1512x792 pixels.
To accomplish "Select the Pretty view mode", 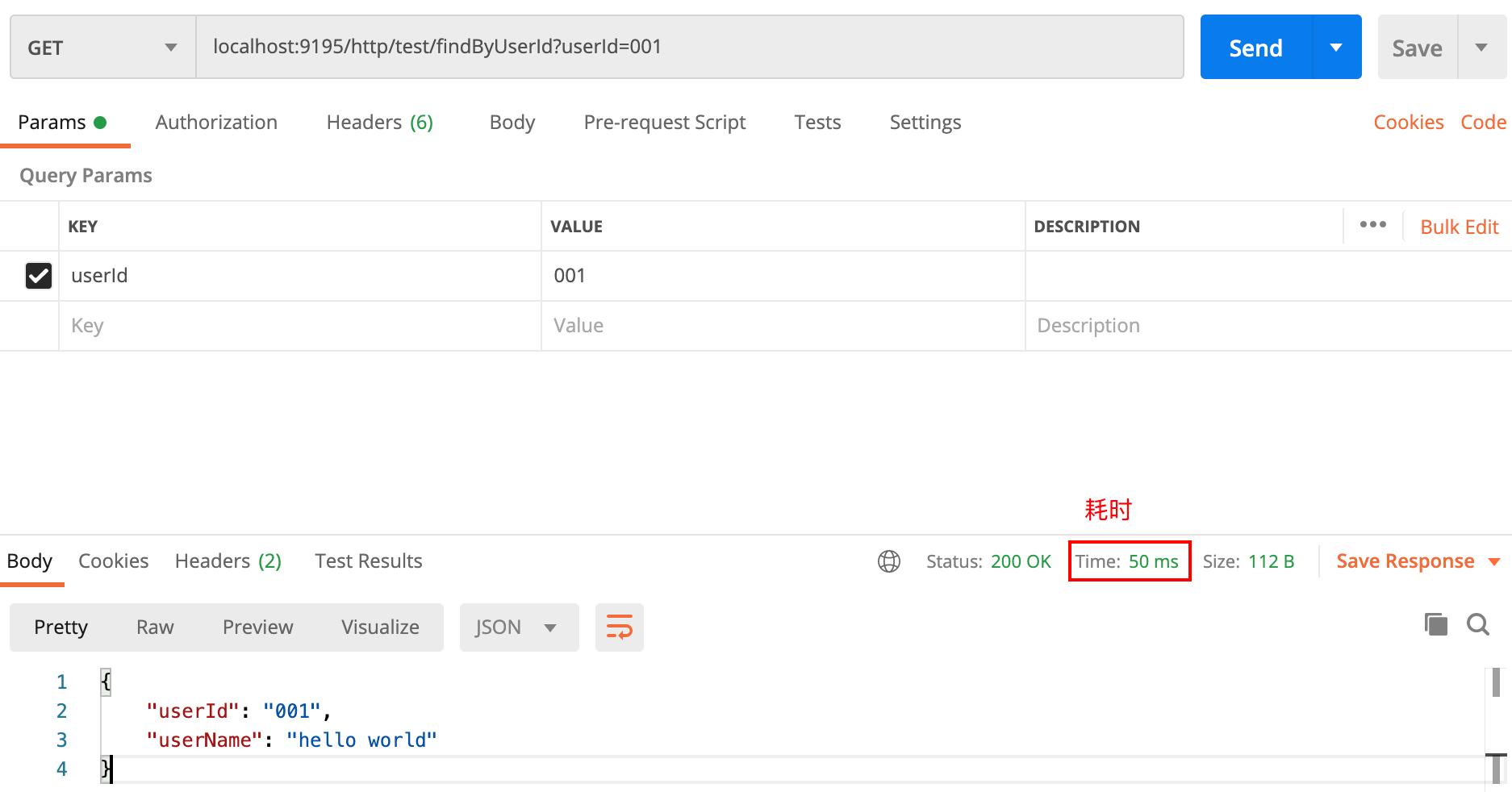I will [61, 627].
